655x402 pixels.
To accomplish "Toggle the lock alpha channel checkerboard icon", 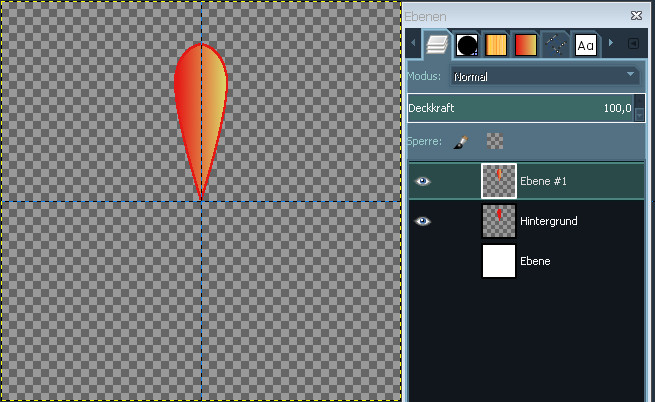I will coord(494,142).
